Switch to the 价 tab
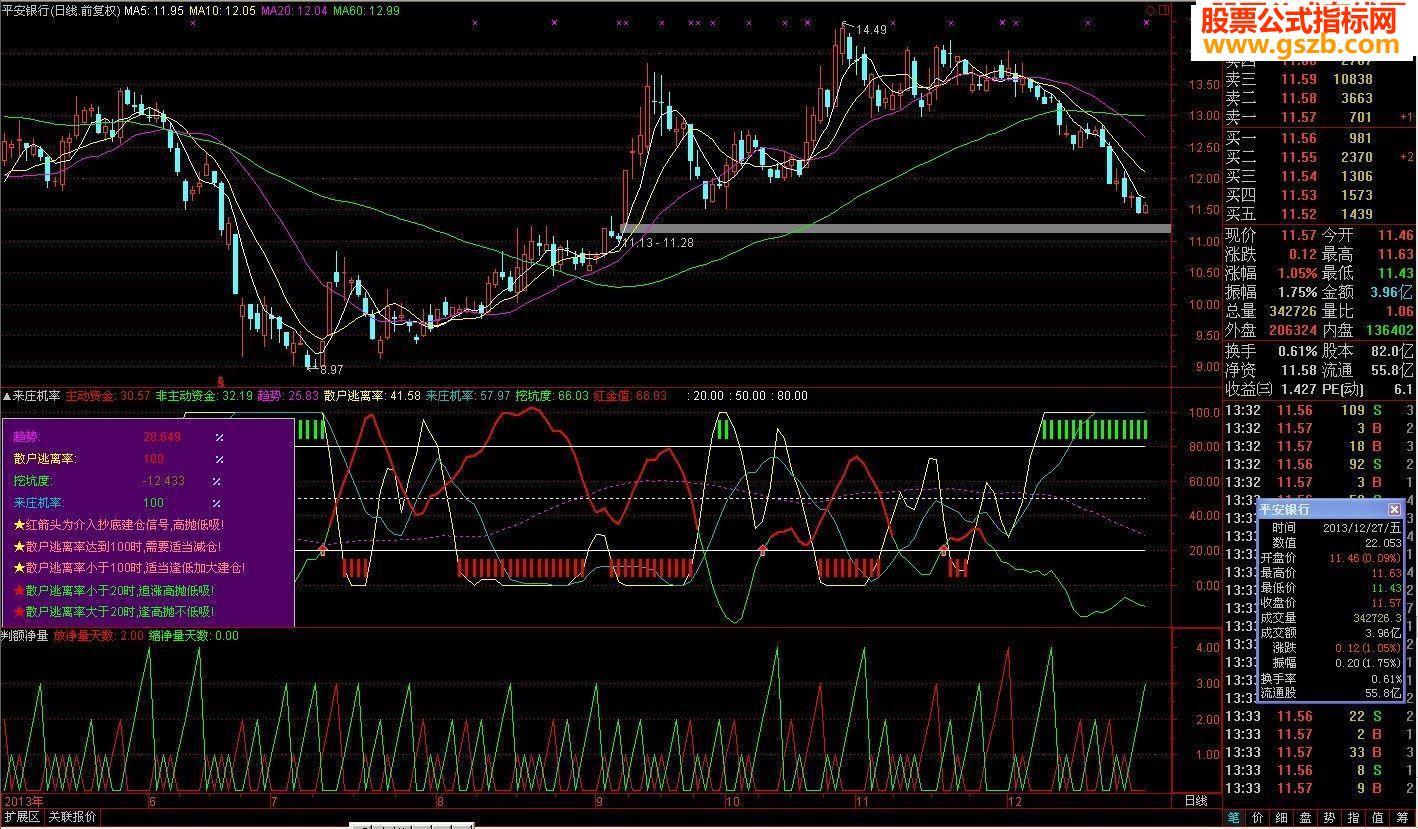Image resolution: width=1418 pixels, height=829 pixels. 1258,818
